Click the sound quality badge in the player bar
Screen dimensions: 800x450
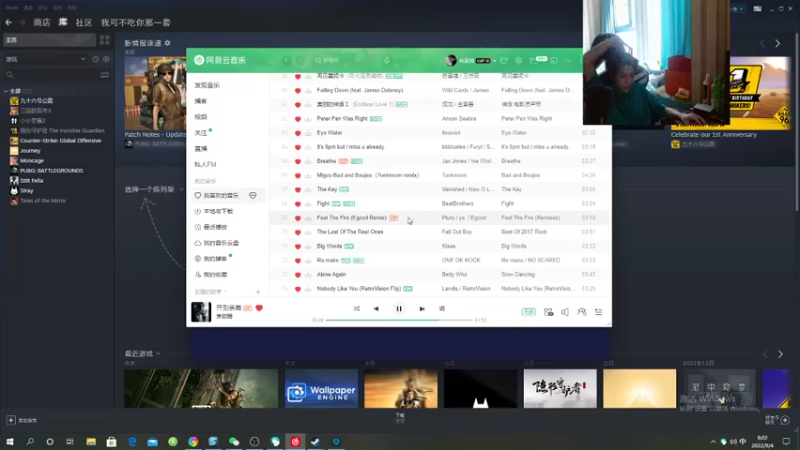(529, 312)
